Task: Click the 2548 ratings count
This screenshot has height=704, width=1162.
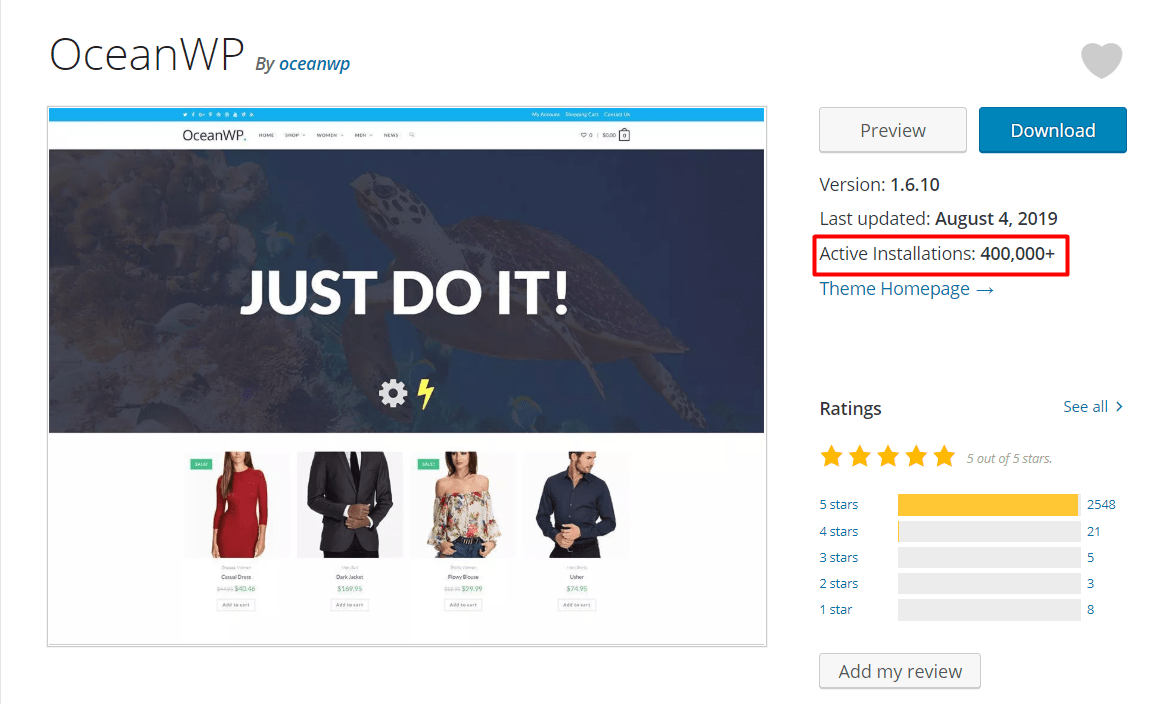Action: pos(1101,505)
